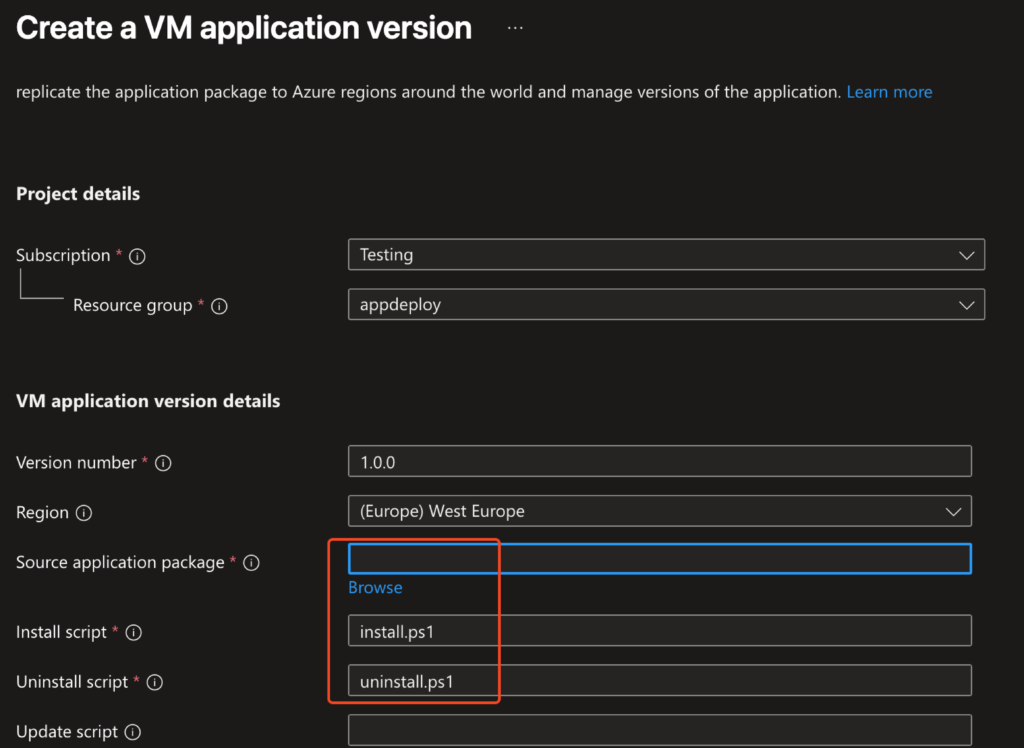Viewport: 1024px width, 748px height.
Task: Click Browse under Source application package
Action: [375, 588]
